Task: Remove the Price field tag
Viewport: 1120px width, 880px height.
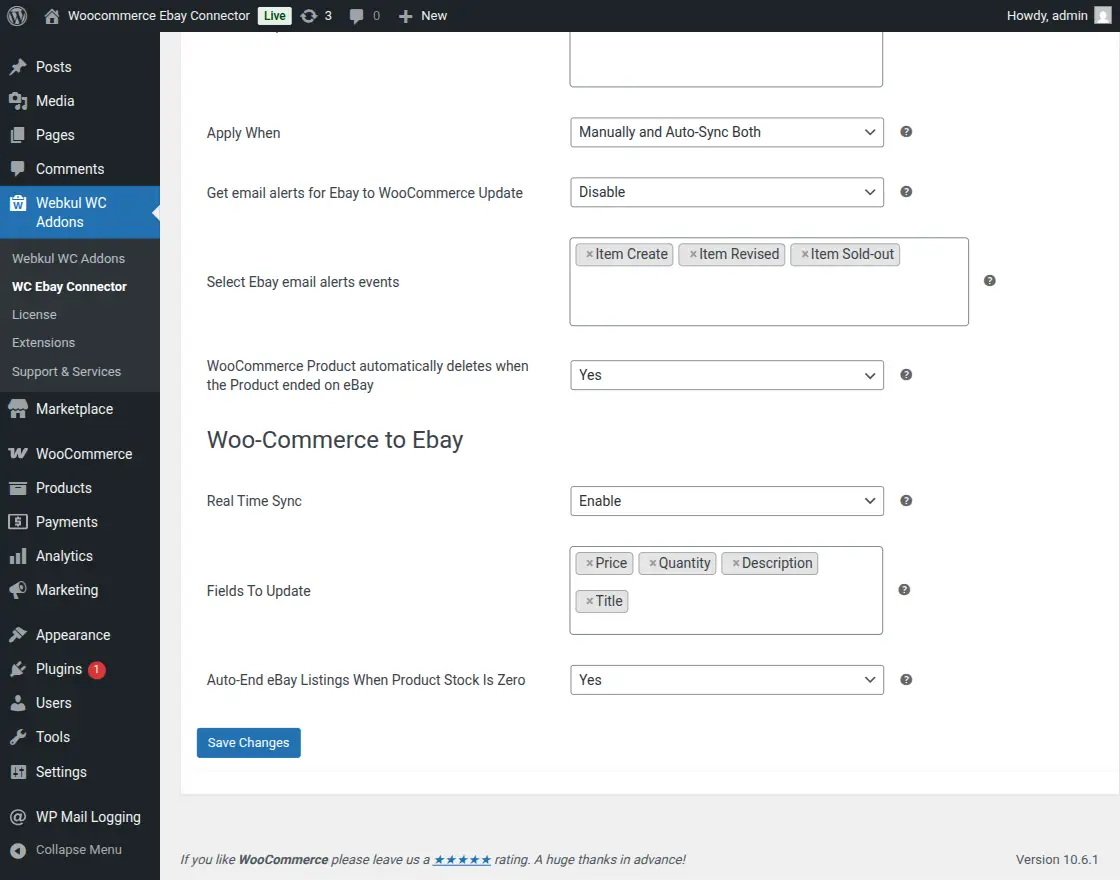Action: [x=589, y=564]
